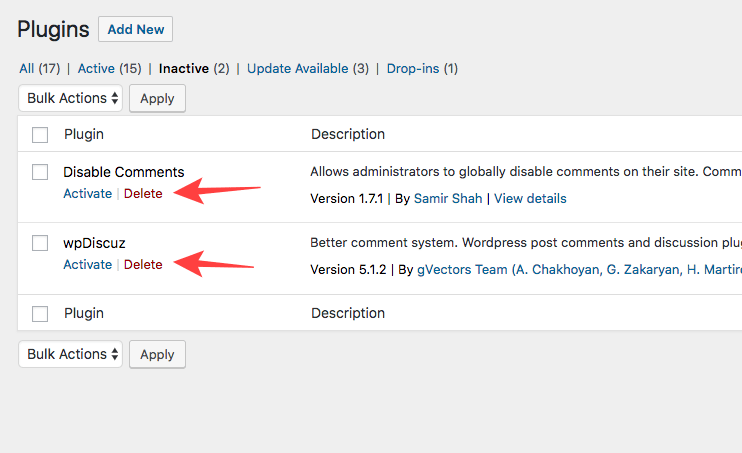This screenshot has height=453, width=742.
Task: Open View details for Disable Comments
Action: 530,198
